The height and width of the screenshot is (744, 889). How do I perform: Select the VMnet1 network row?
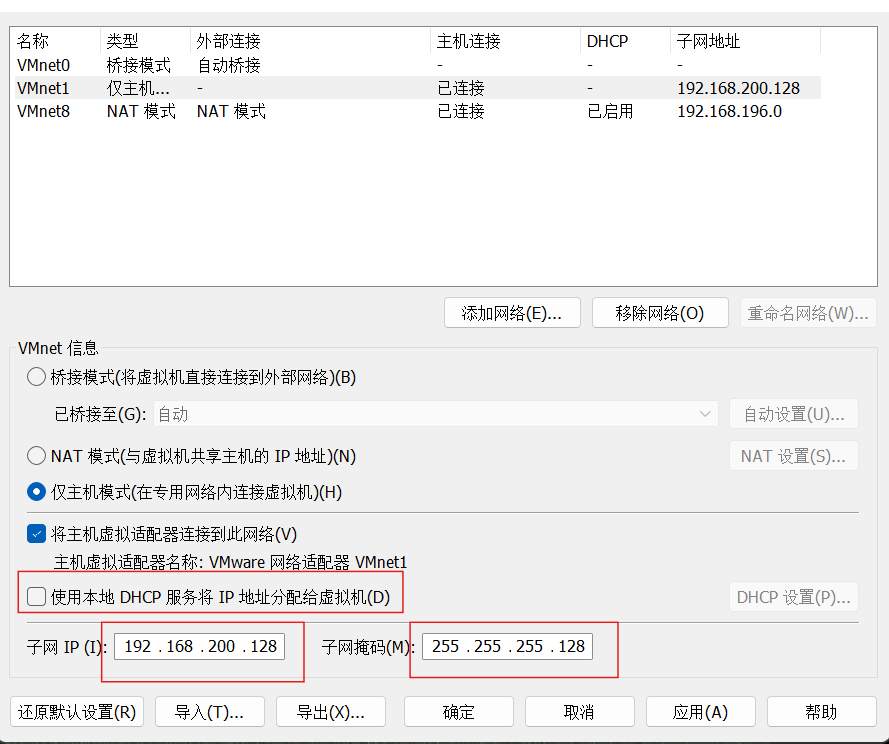(x=418, y=88)
